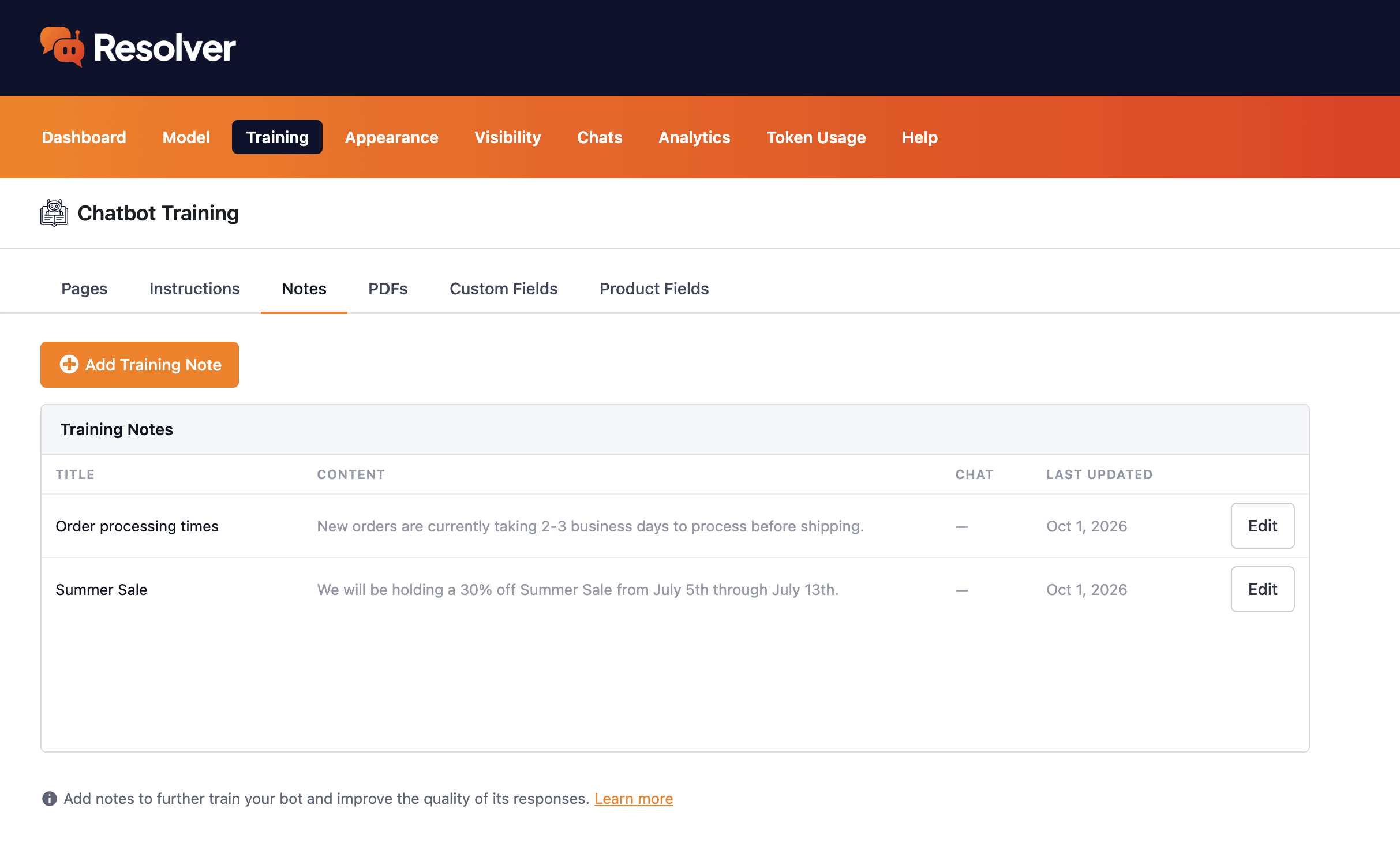Click the Resolver robot logo icon
This screenshot has width=1400, height=846.
[62, 47]
